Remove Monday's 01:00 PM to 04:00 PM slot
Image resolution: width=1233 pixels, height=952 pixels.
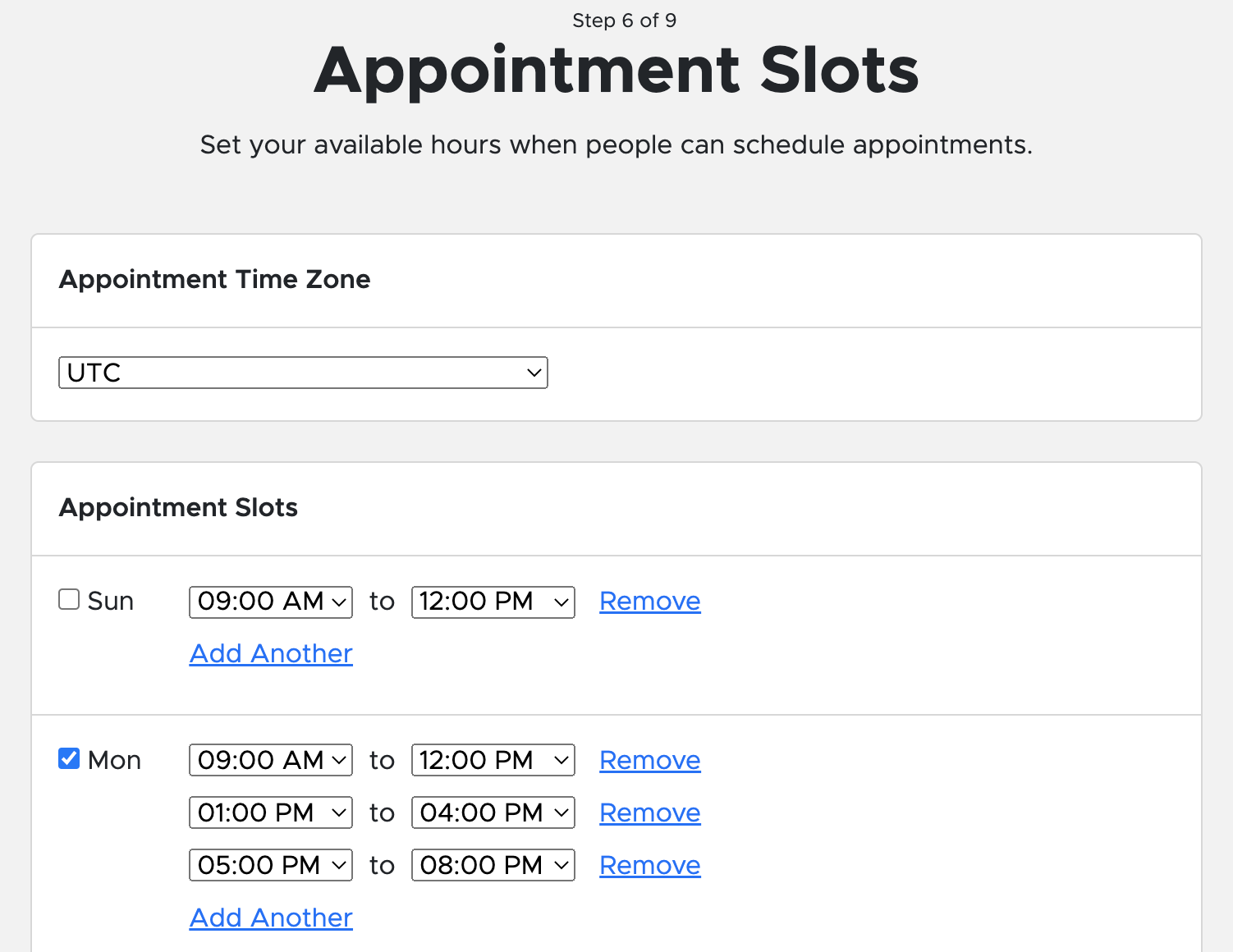(x=649, y=813)
